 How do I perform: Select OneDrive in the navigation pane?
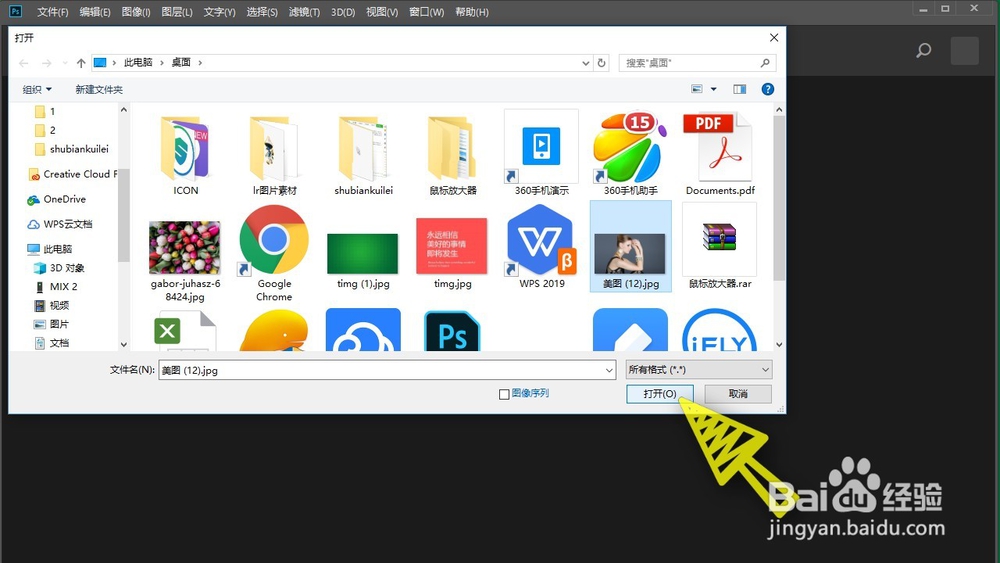pos(57,200)
